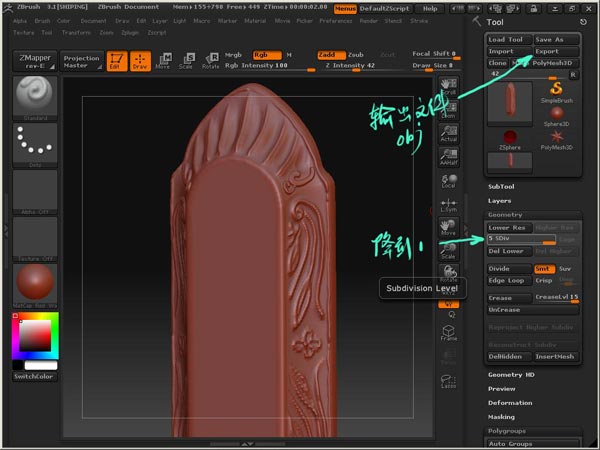Open the Zplugin menu

point(130,33)
